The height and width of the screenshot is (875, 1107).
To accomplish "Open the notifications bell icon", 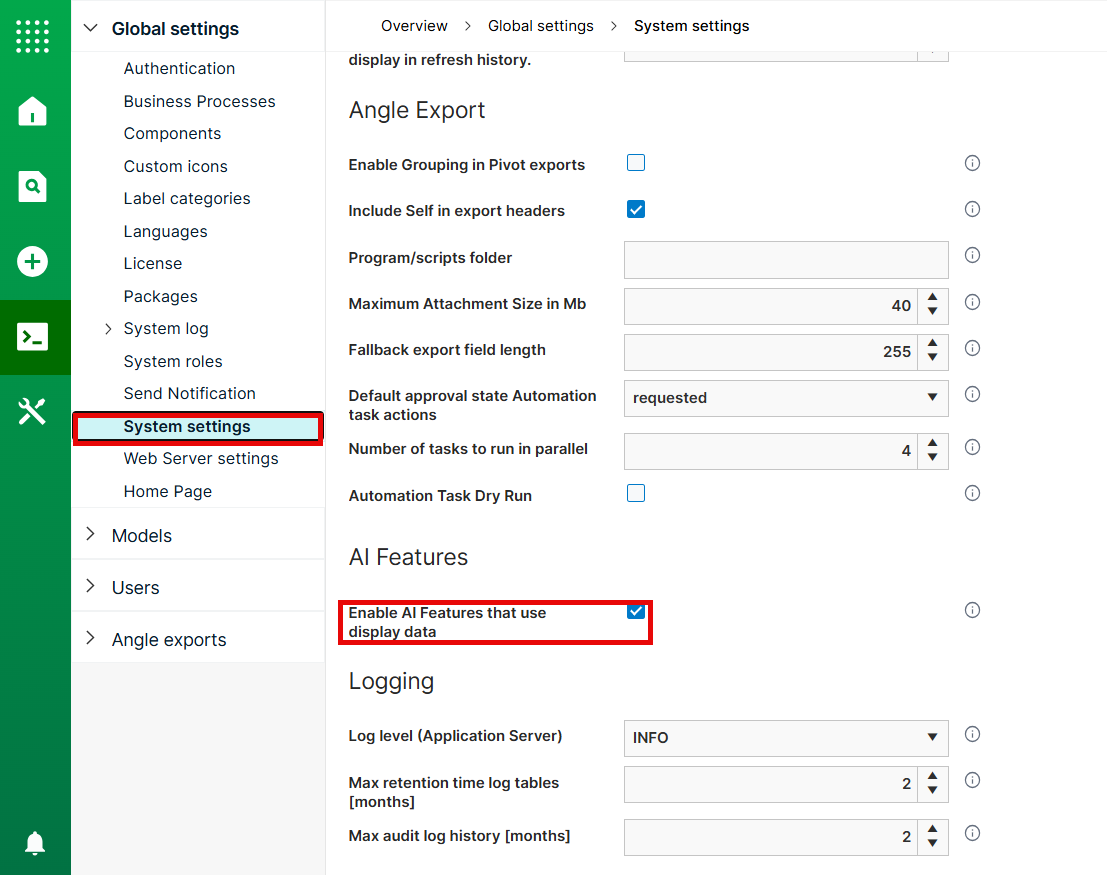I will coord(35,843).
